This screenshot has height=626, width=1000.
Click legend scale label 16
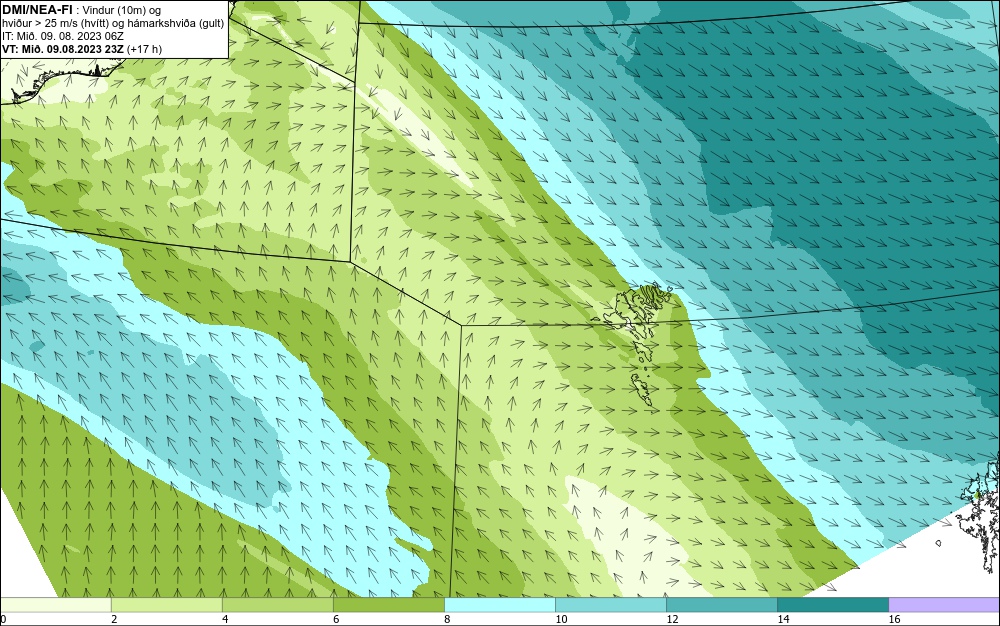click(893, 619)
